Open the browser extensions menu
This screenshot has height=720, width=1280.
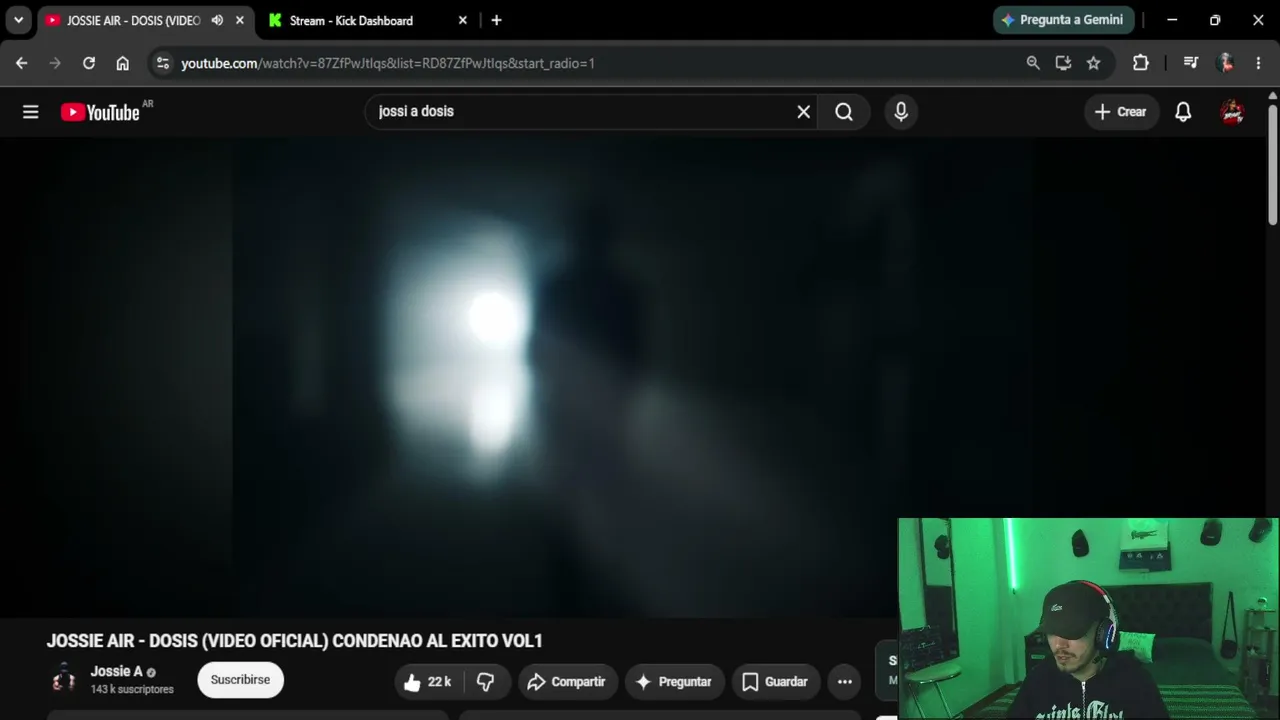tap(1141, 63)
